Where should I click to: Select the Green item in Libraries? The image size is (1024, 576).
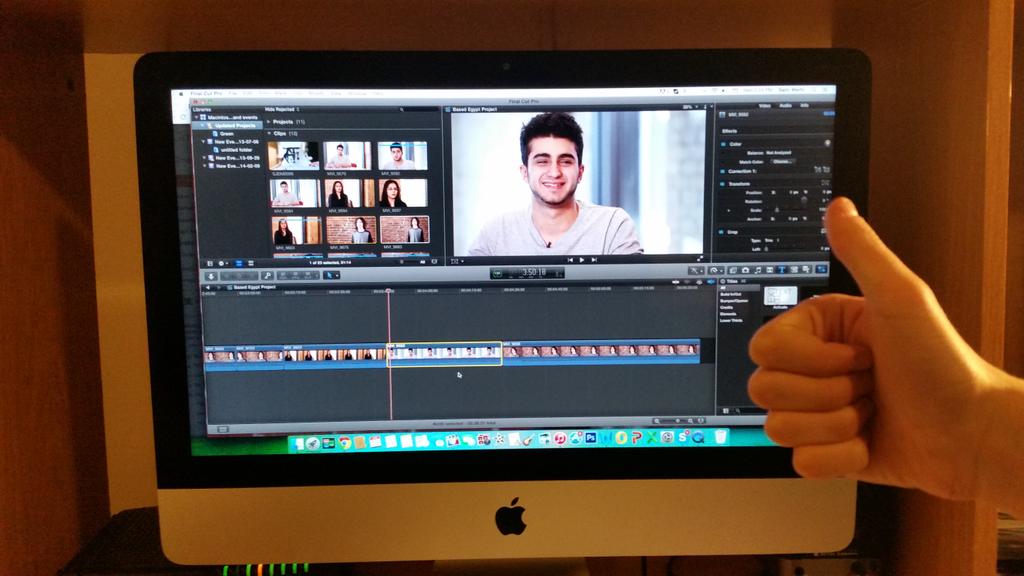tap(227, 134)
